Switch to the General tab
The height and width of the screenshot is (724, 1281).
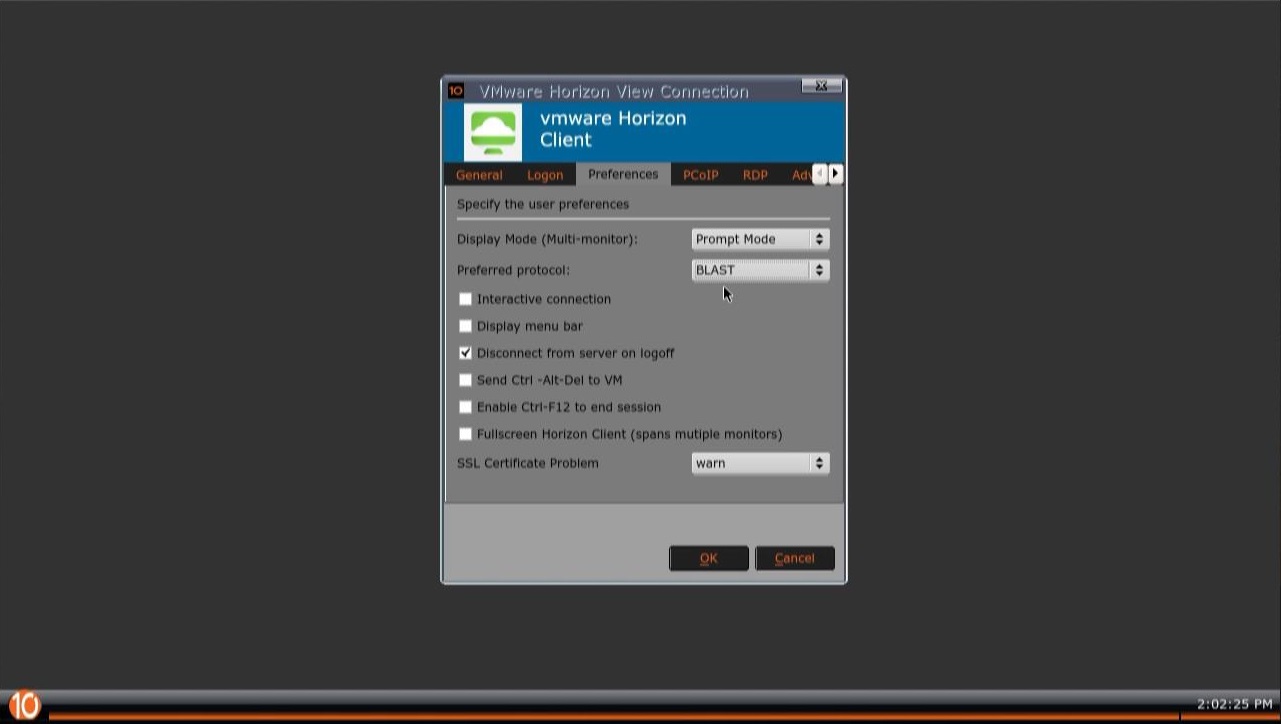(x=479, y=175)
